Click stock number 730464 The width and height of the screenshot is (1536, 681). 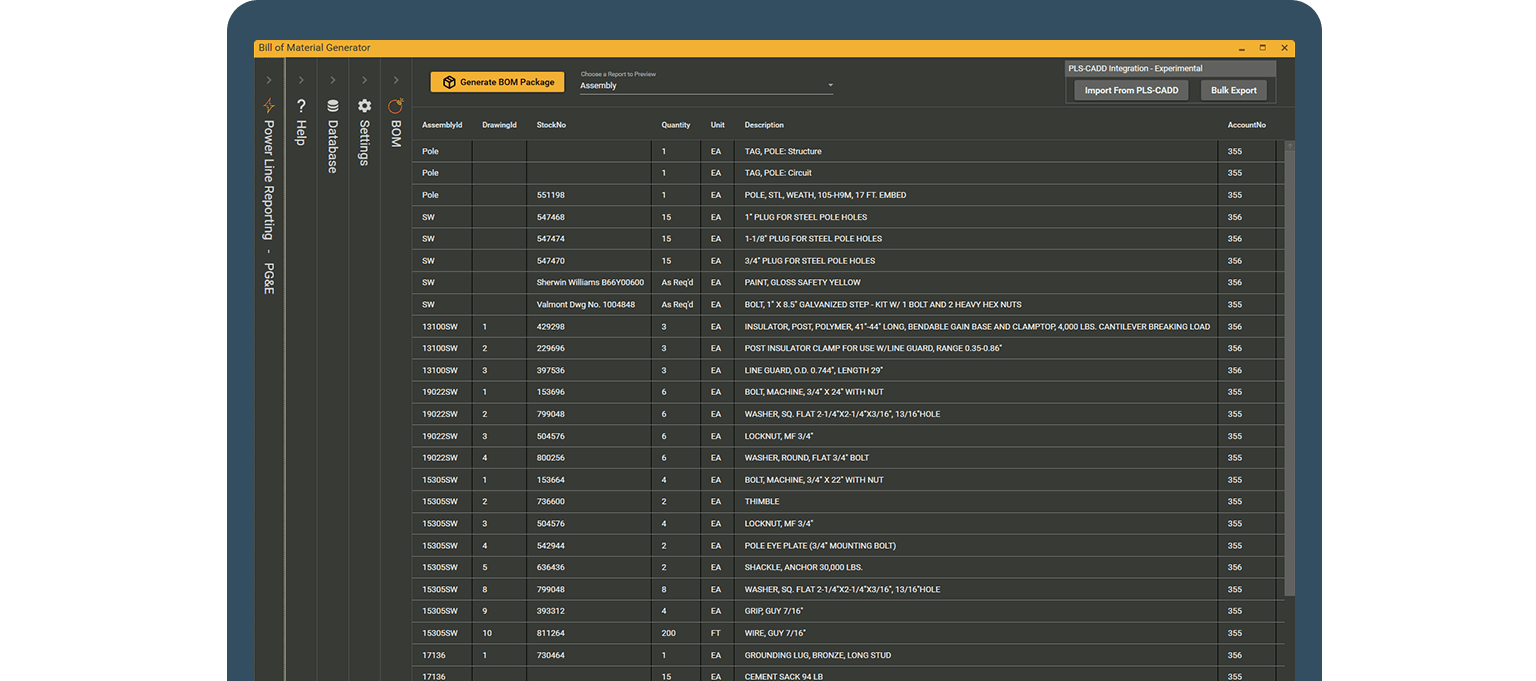click(551, 655)
